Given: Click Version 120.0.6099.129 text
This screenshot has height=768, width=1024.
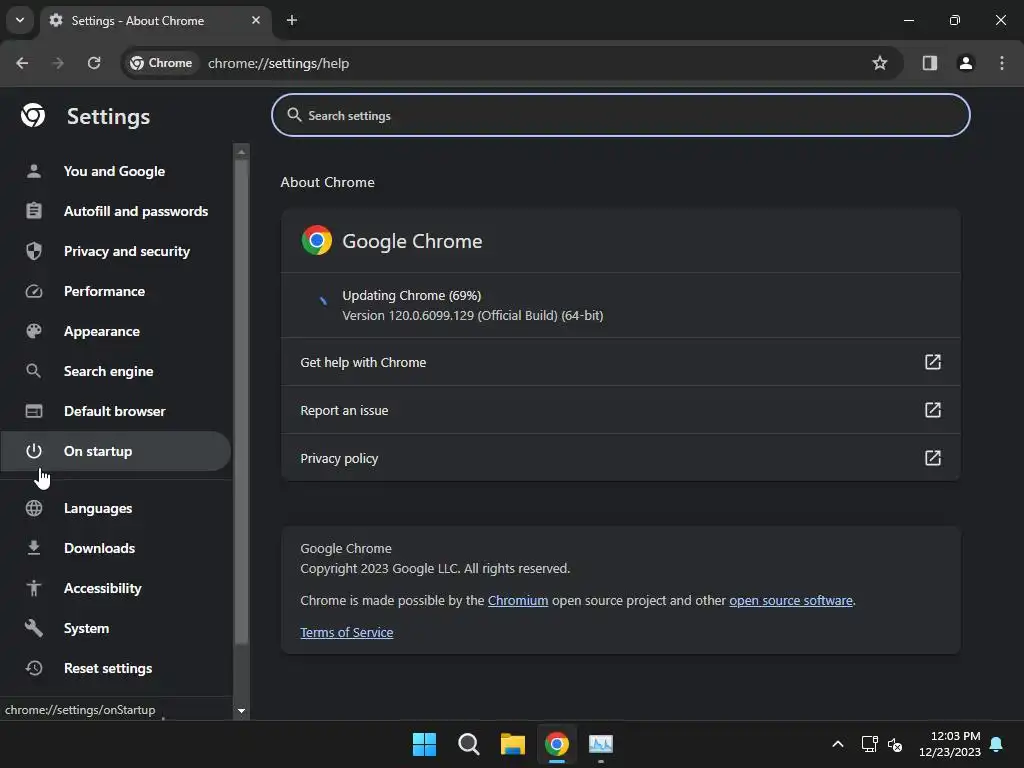Looking at the screenshot, I should (x=473, y=315).
